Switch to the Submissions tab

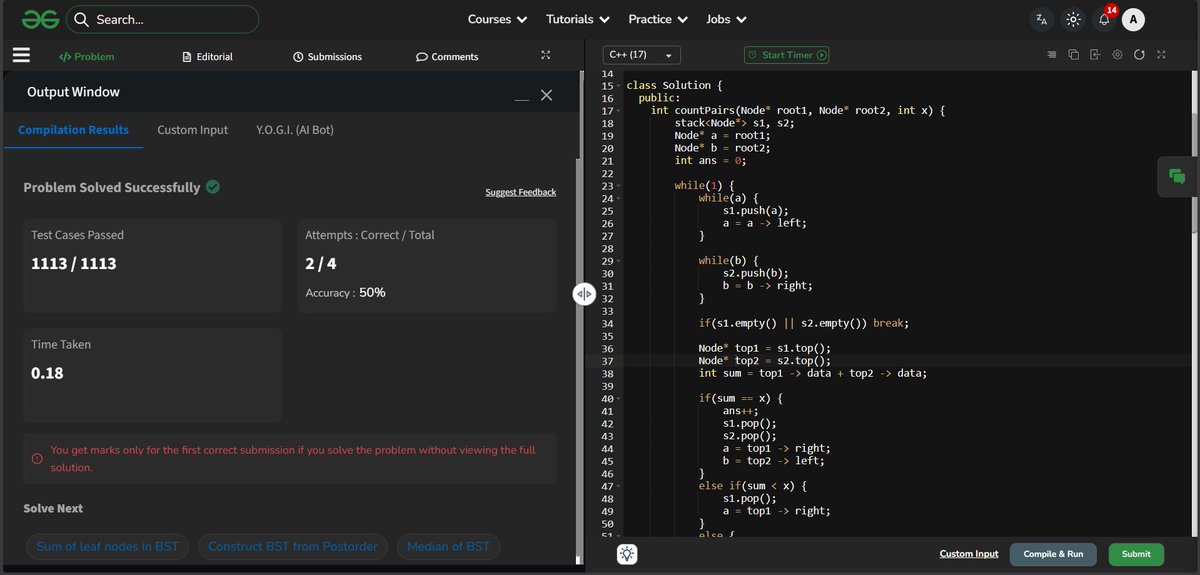[328, 57]
